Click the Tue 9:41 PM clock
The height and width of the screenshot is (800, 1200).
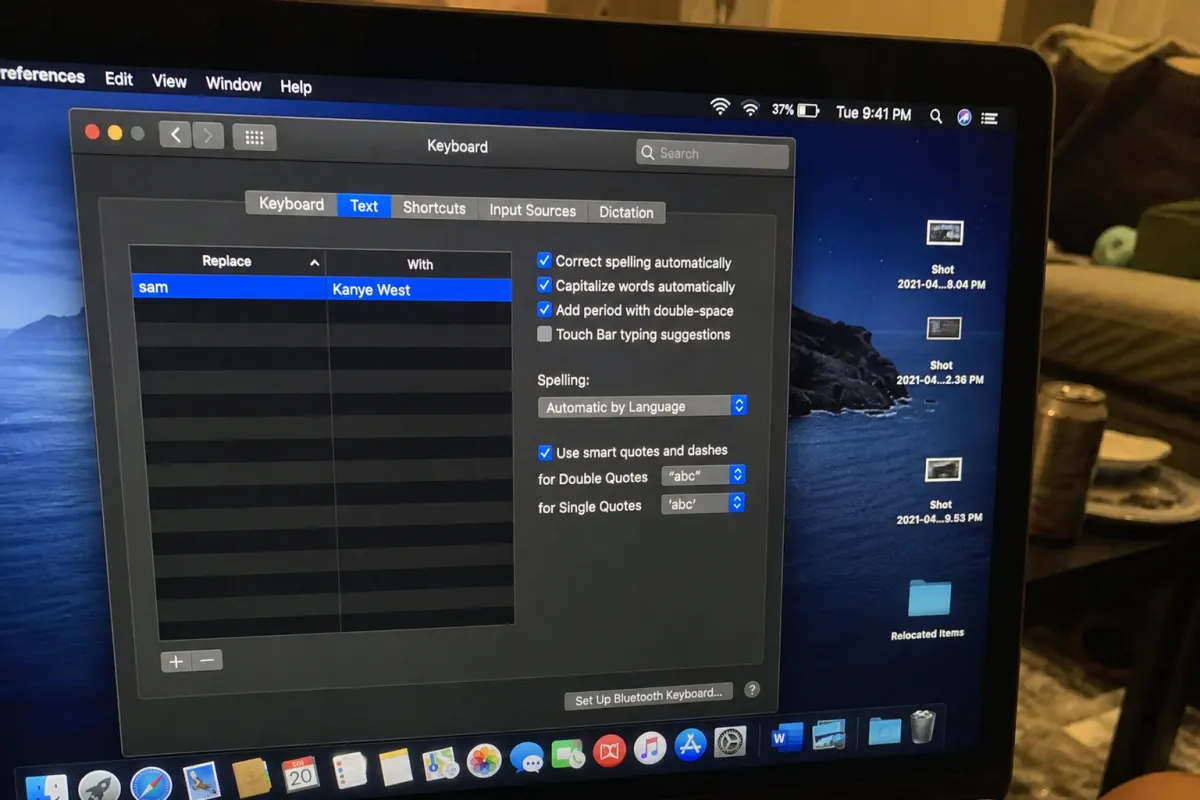[x=873, y=114]
